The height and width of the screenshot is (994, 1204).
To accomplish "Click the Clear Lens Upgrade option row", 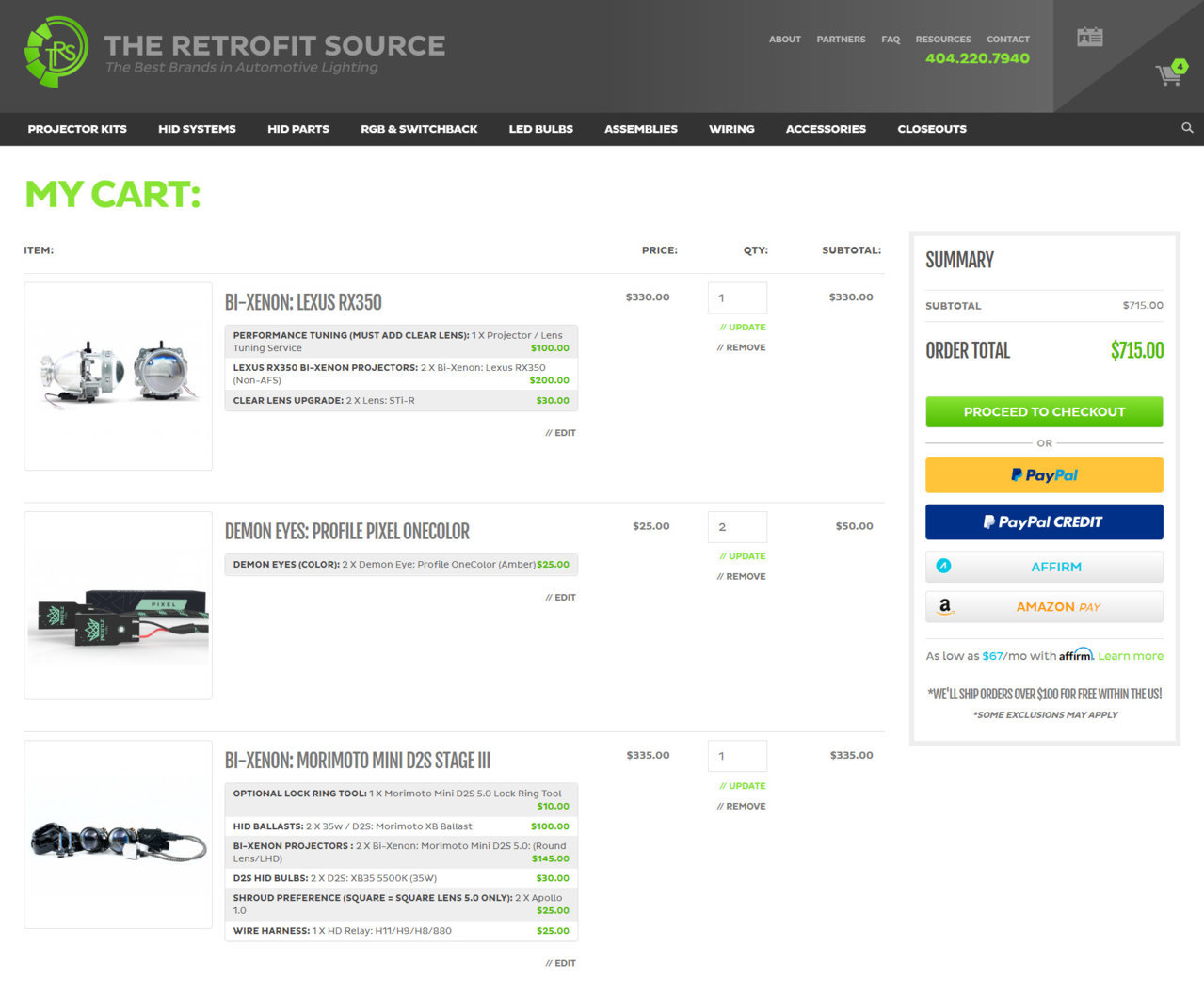I will coord(401,401).
